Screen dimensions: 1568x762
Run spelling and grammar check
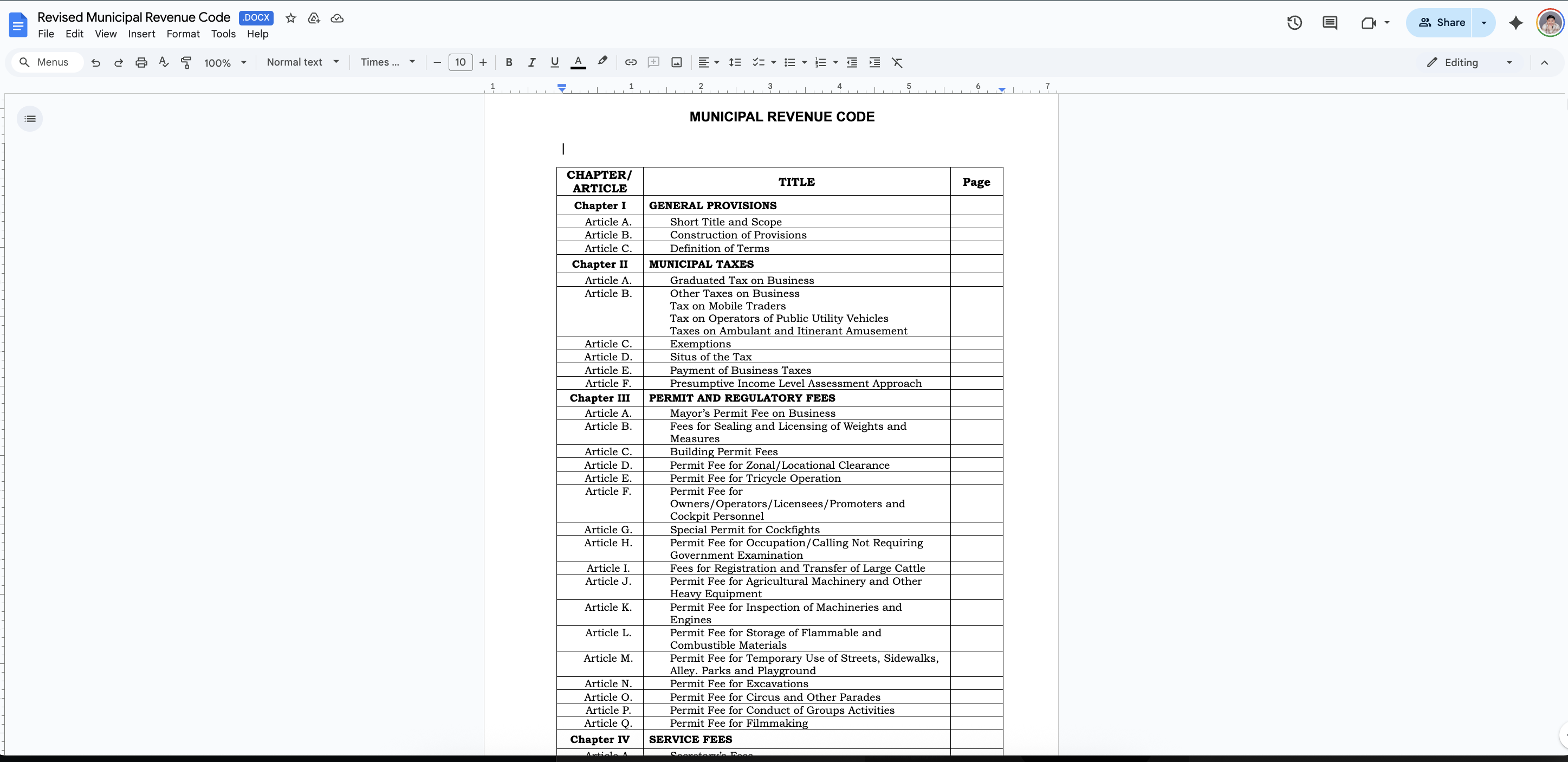click(164, 62)
